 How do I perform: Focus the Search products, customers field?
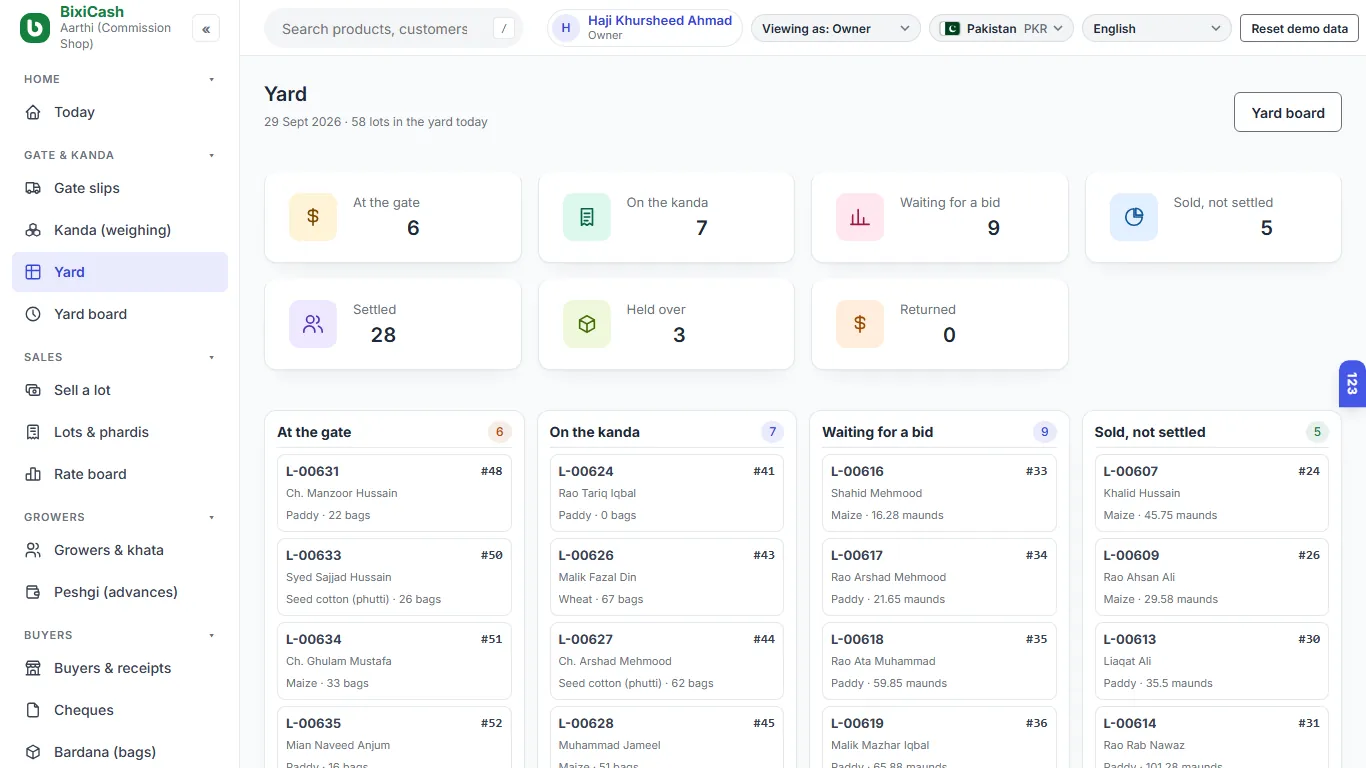pyautogui.click(x=393, y=29)
